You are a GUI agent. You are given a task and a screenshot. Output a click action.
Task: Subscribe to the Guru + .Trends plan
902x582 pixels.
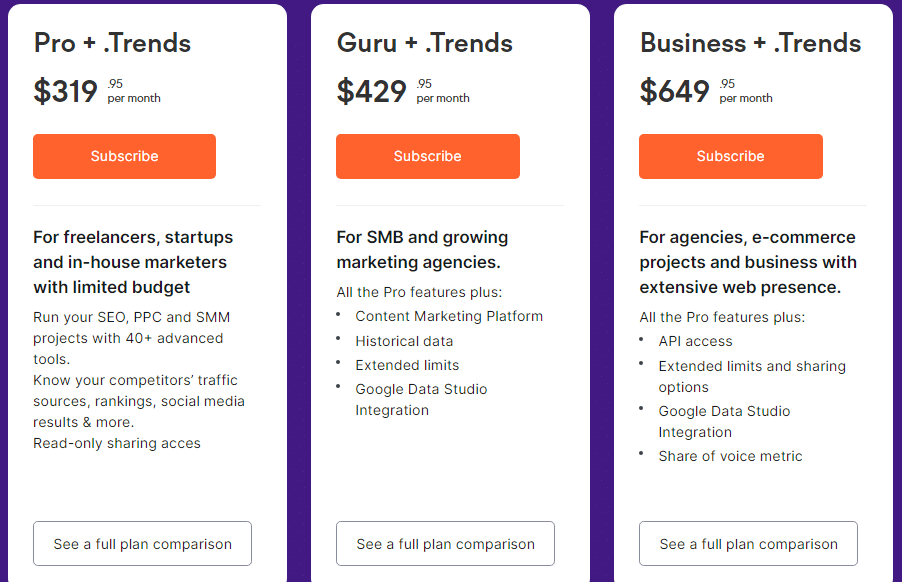427,156
